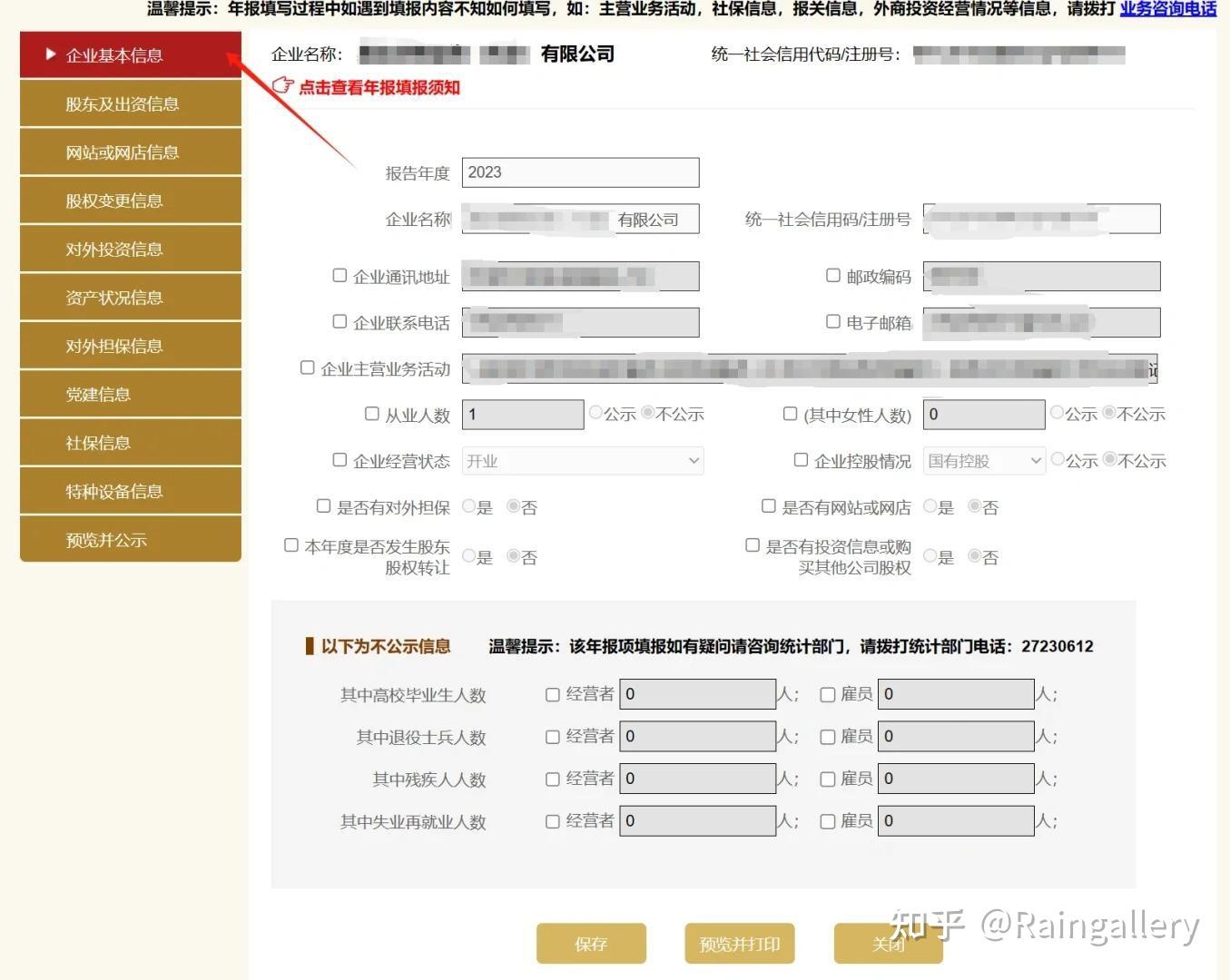
Task: Check the 电子邮箱 checkbox
Action: click(x=833, y=321)
